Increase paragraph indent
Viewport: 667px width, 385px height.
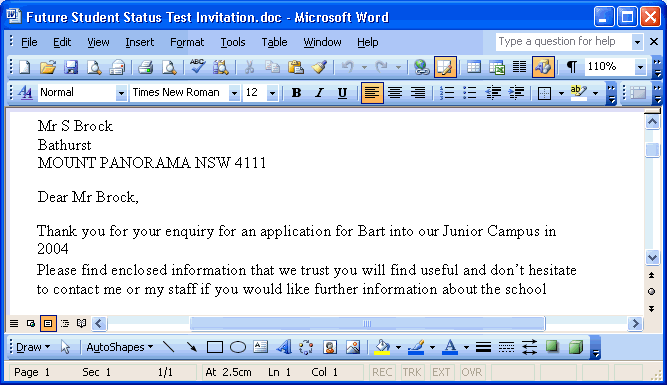pyautogui.click(x=516, y=93)
